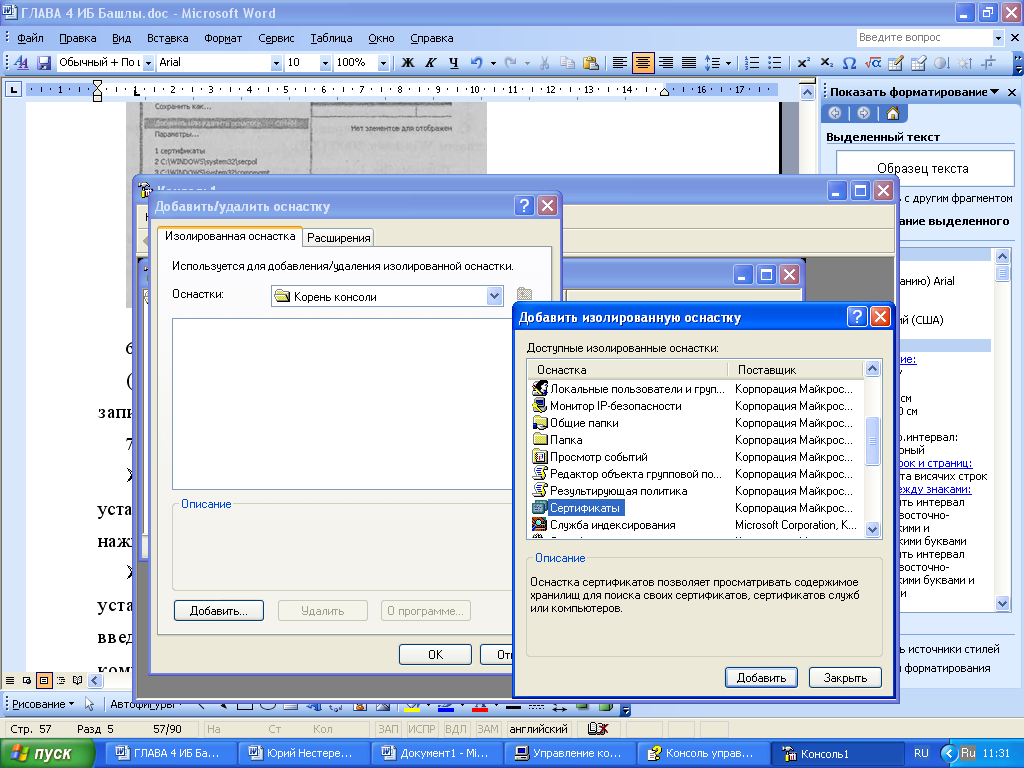Open the Вставка menu
Image resolution: width=1024 pixels, height=768 pixels.
[168, 39]
